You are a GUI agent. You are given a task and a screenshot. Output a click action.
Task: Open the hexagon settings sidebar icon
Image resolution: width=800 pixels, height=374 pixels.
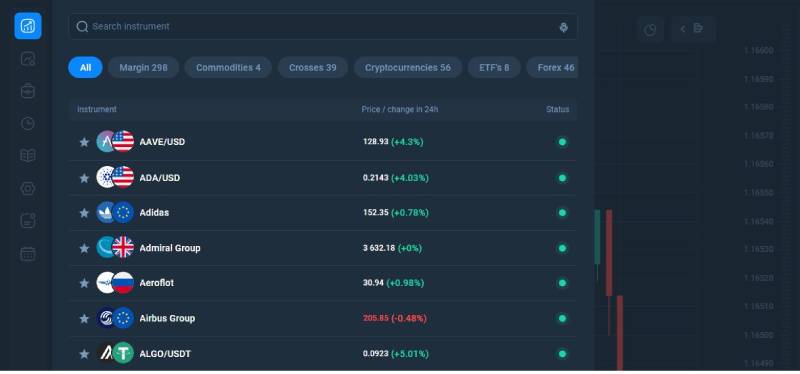click(x=28, y=188)
